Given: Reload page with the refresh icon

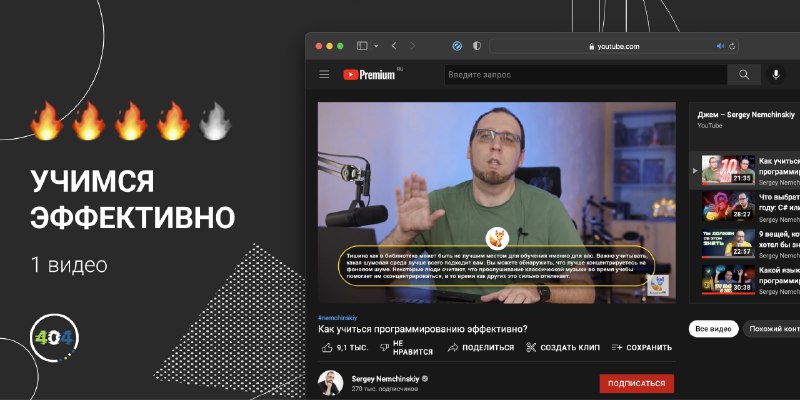Looking at the screenshot, I should click(x=732, y=46).
